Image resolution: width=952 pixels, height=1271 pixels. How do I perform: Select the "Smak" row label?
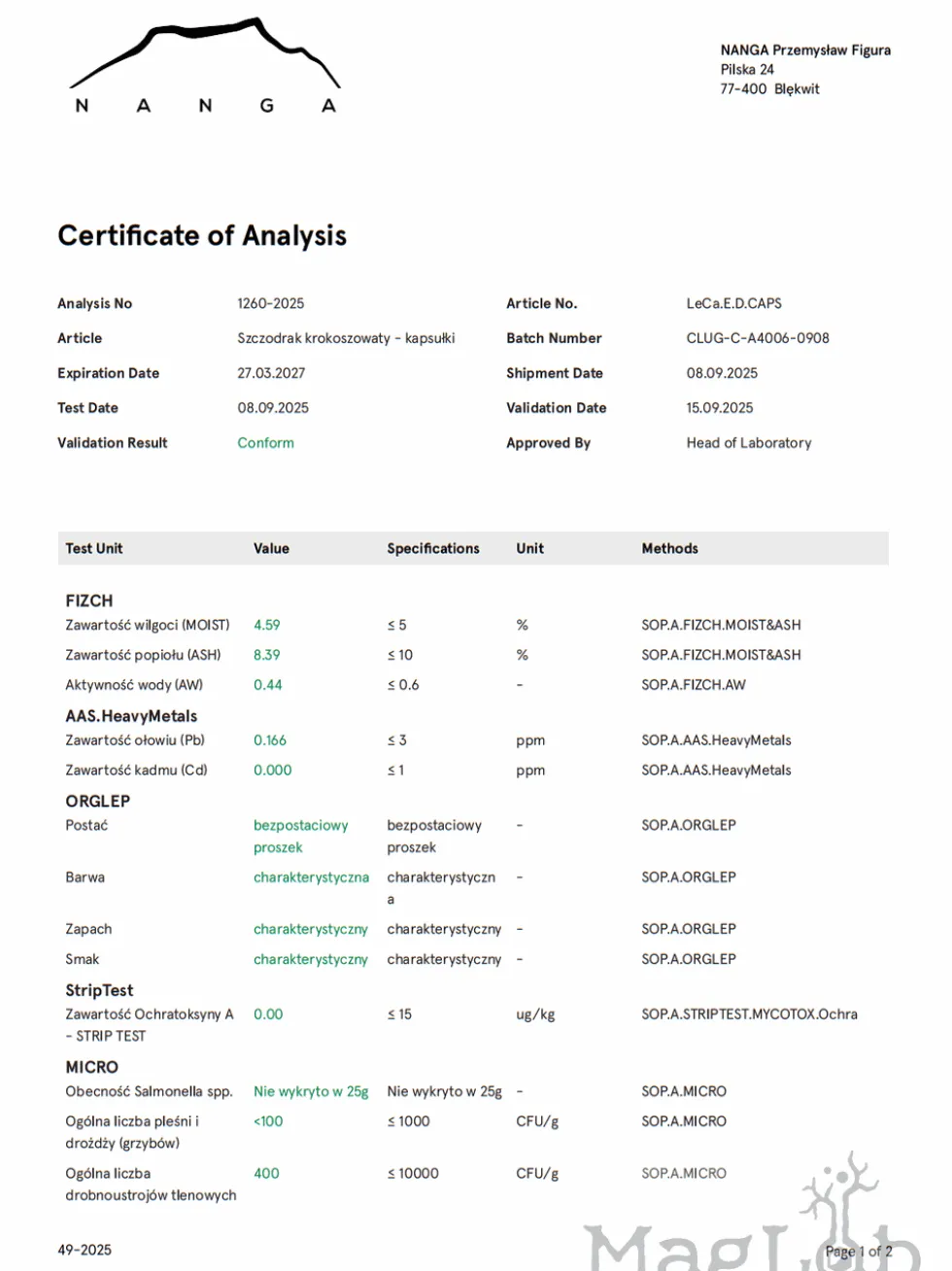(82, 959)
